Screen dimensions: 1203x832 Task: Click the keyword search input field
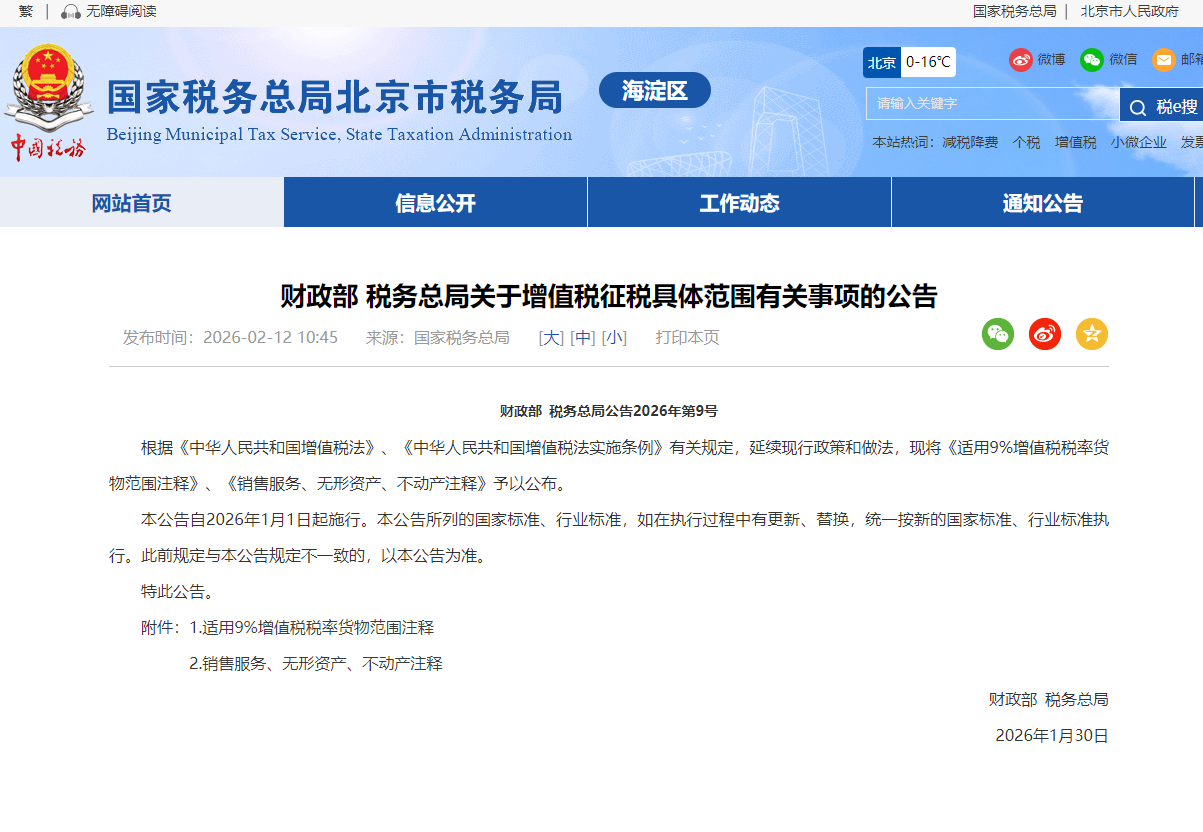click(x=990, y=104)
